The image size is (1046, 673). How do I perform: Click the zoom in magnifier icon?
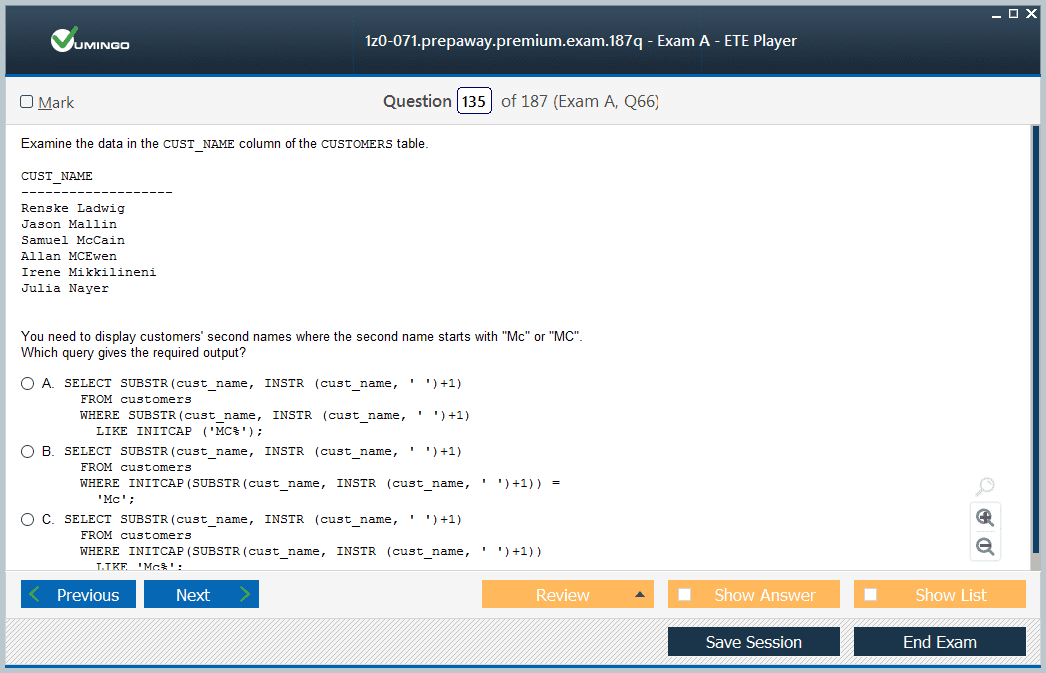[x=985, y=518]
